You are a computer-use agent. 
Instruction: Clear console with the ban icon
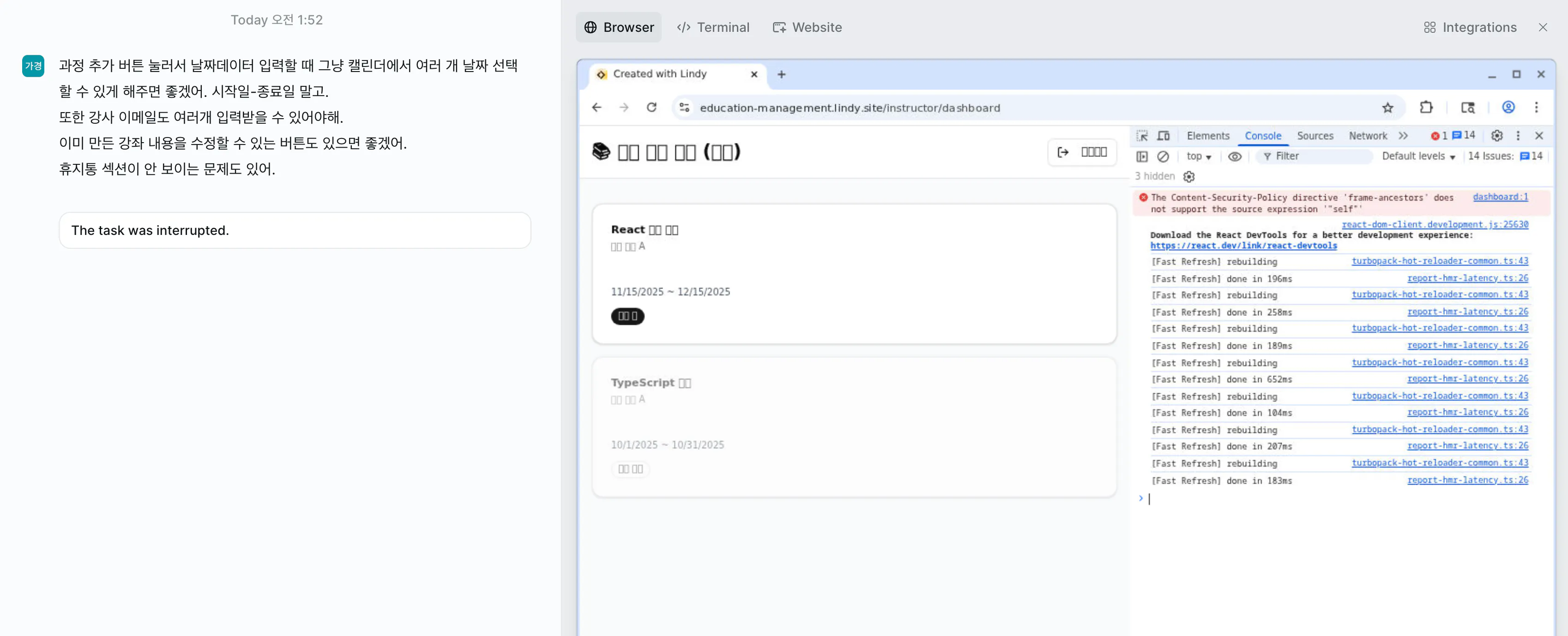coord(1163,156)
